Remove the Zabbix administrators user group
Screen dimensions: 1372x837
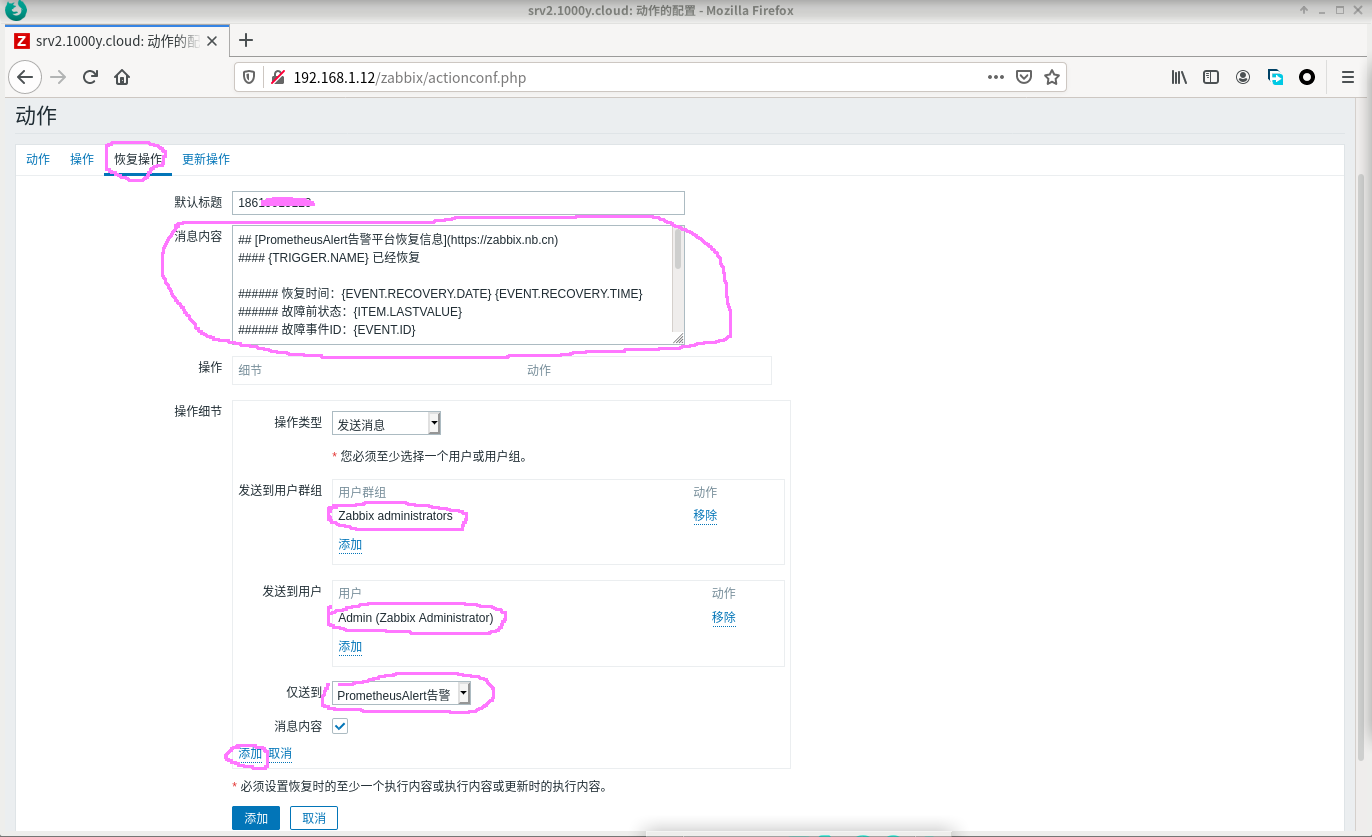point(705,516)
